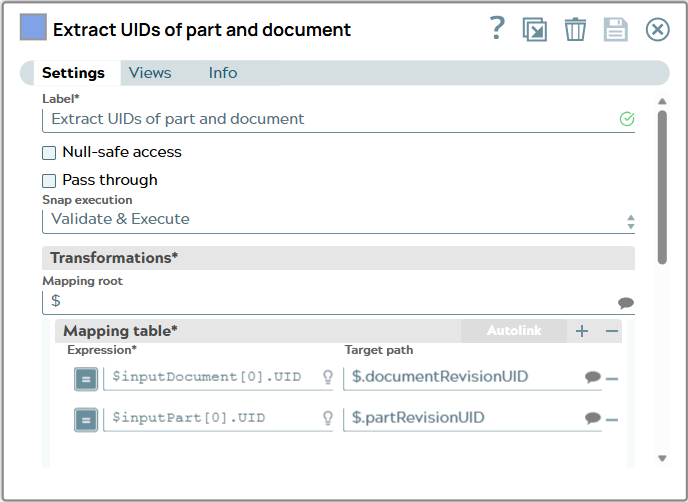Click the Expression column header
This screenshot has width=688, height=502.
[102, 350]
